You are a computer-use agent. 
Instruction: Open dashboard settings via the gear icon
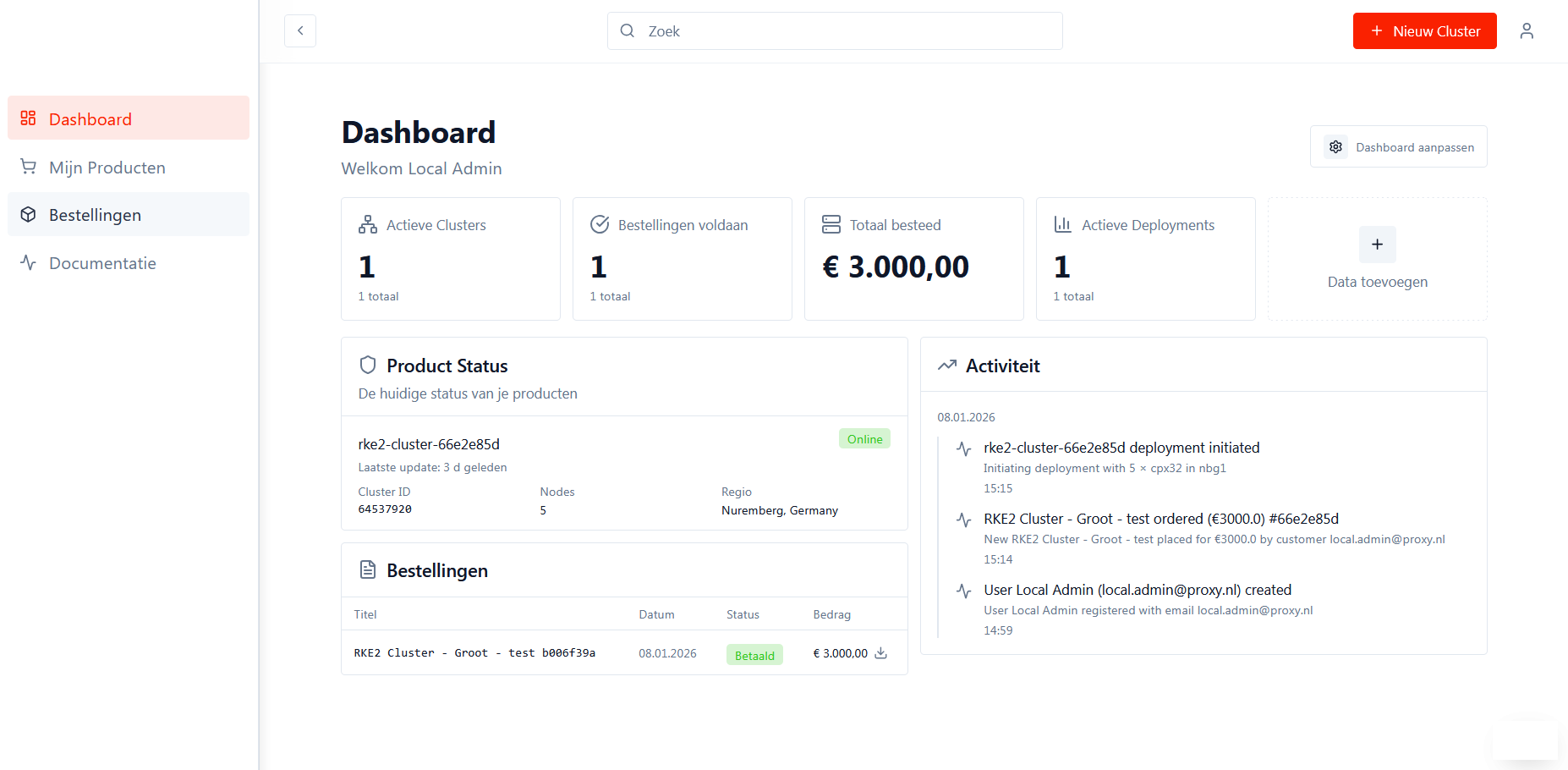(1335, 146)
